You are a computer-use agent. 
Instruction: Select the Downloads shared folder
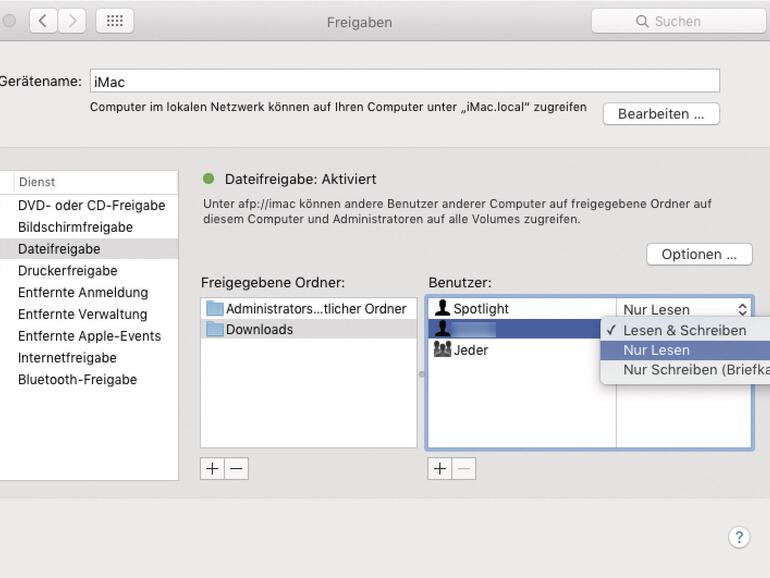[308, 329]
